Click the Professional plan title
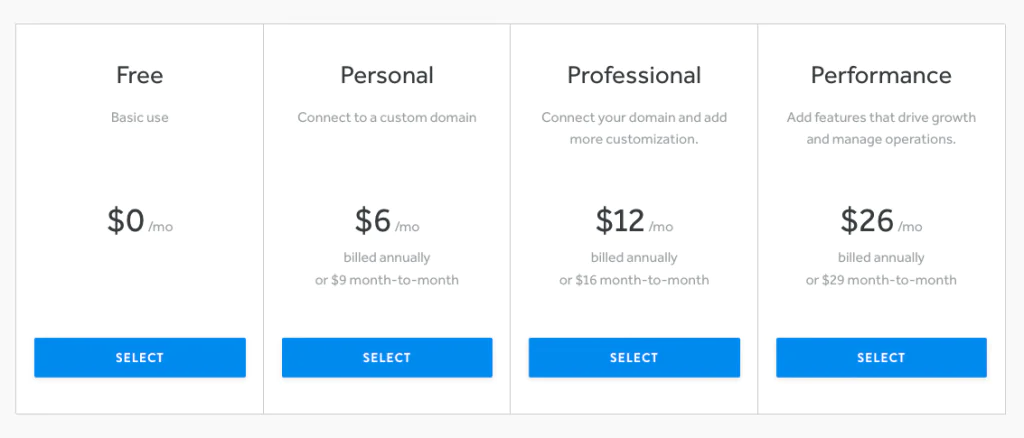 [634, 75]
